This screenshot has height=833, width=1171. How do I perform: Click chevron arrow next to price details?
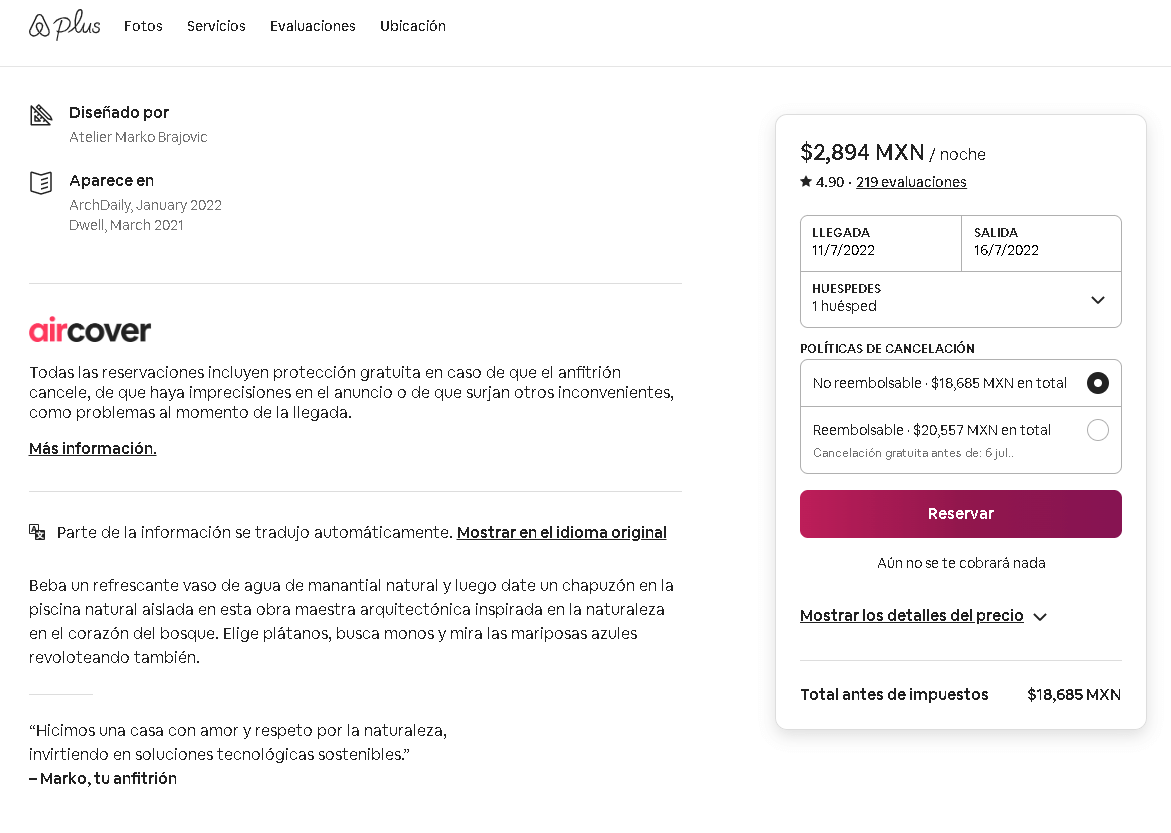(1040, 617)
